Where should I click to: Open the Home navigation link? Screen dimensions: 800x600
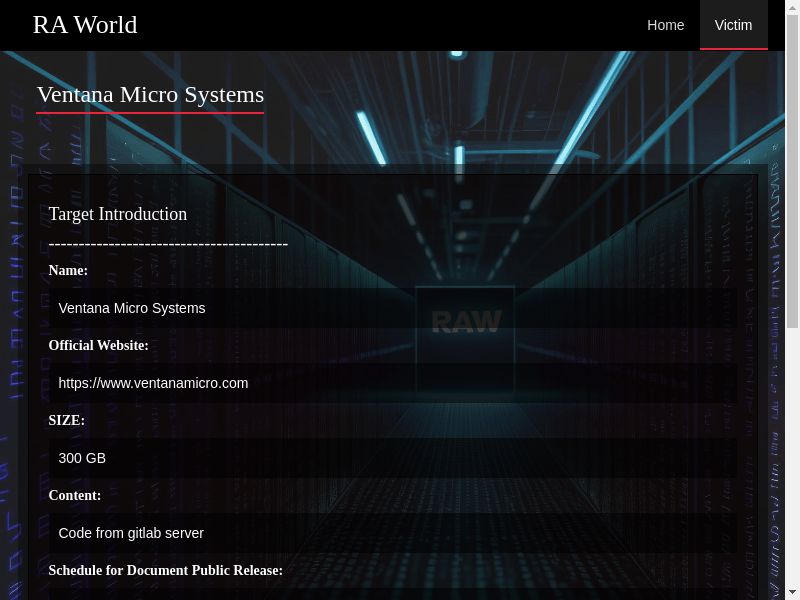[x=665, y=25]
